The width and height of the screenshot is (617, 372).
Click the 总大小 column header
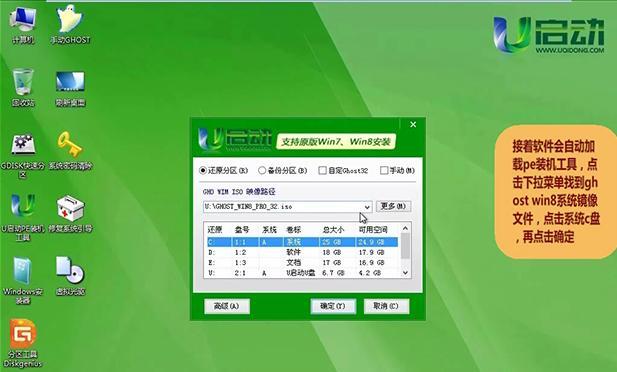pos(333,229)
